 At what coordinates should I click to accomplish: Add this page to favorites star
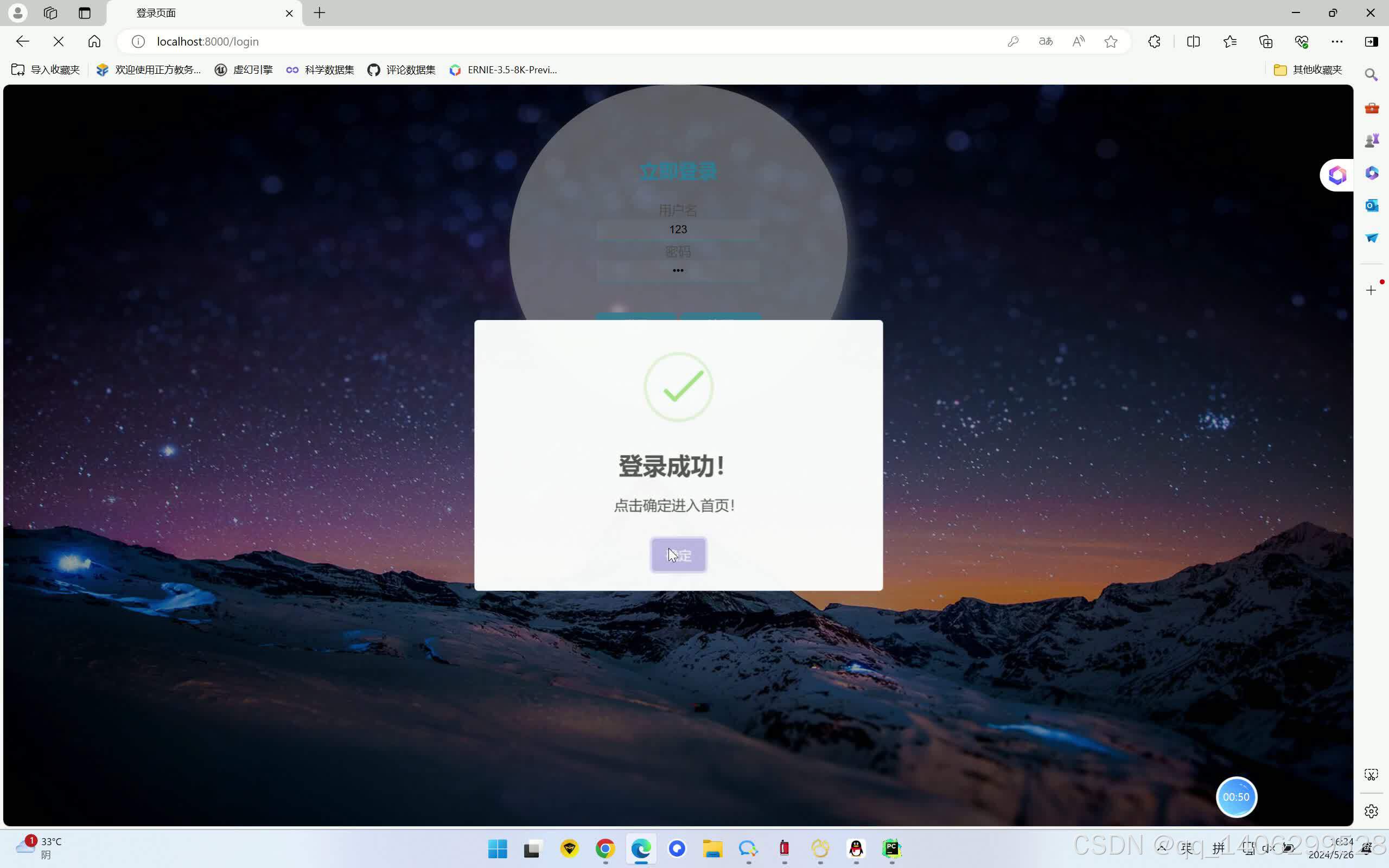[x=1111, y=41]
